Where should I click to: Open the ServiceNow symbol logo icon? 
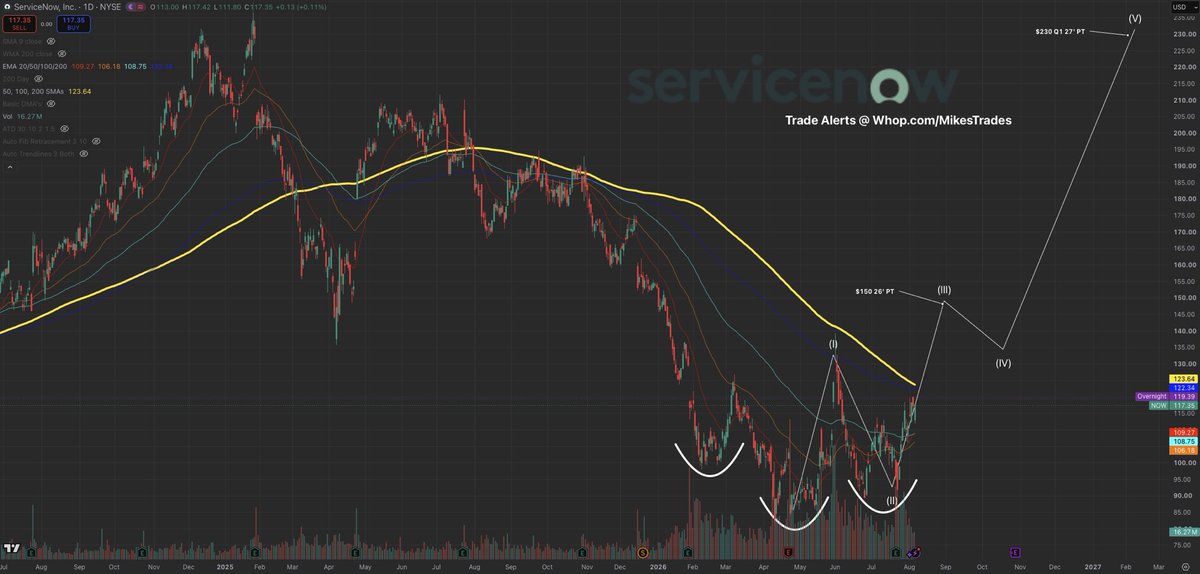coord(7,7)
